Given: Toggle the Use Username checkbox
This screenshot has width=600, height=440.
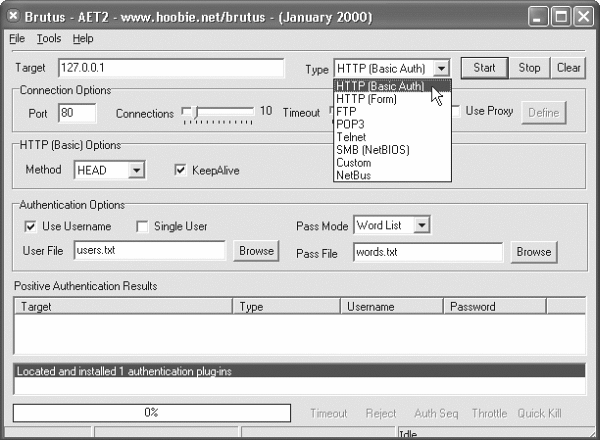Looking at the screenshot, I should 30,227.
